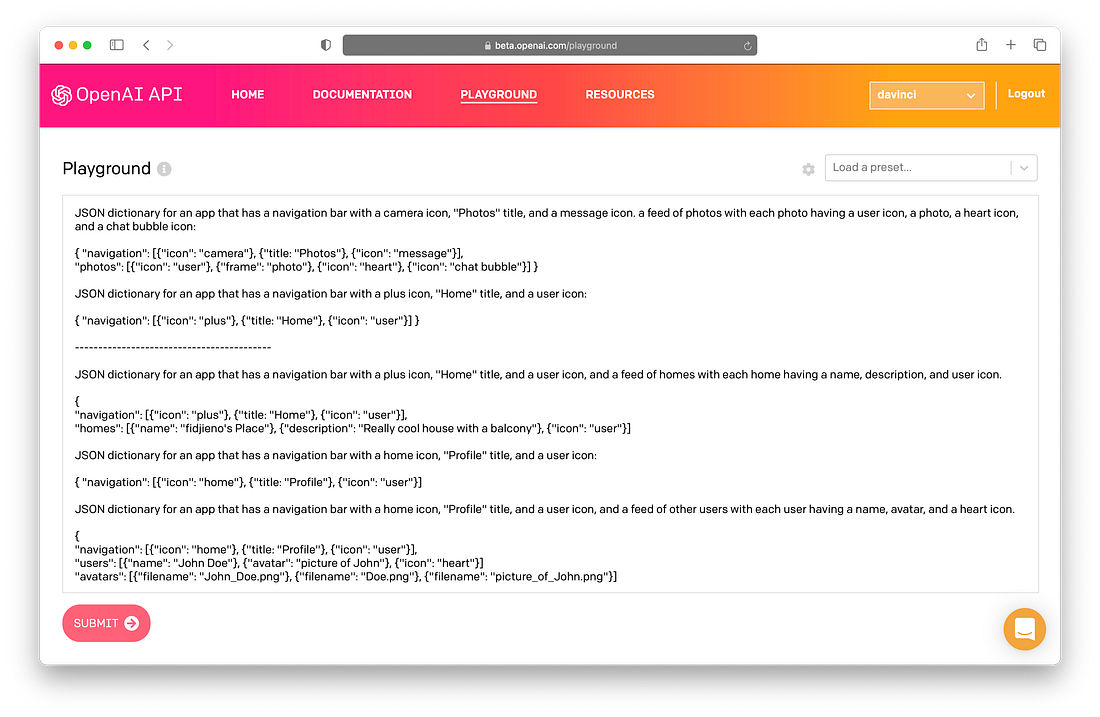The image size is (1100, 717).
Task: Click the OpenAI API logo
Action: tap(116, 95)
